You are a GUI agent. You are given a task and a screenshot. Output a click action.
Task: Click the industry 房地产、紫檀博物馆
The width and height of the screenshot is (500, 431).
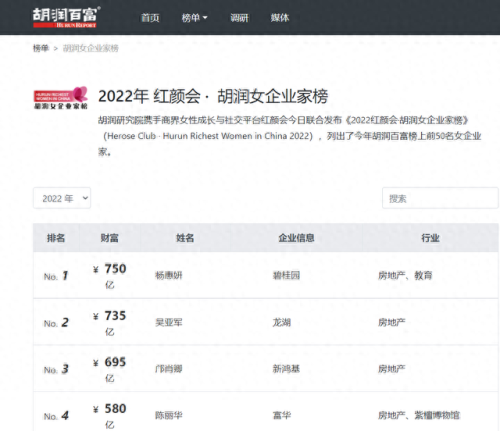pyautogui.click(x=419, y=415)
